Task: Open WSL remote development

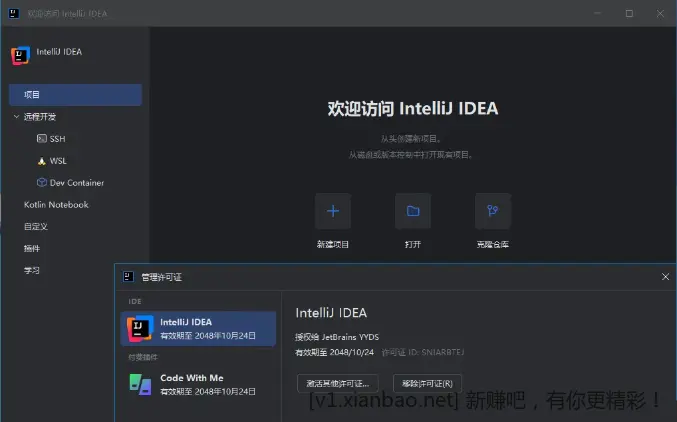Action: 58,161
